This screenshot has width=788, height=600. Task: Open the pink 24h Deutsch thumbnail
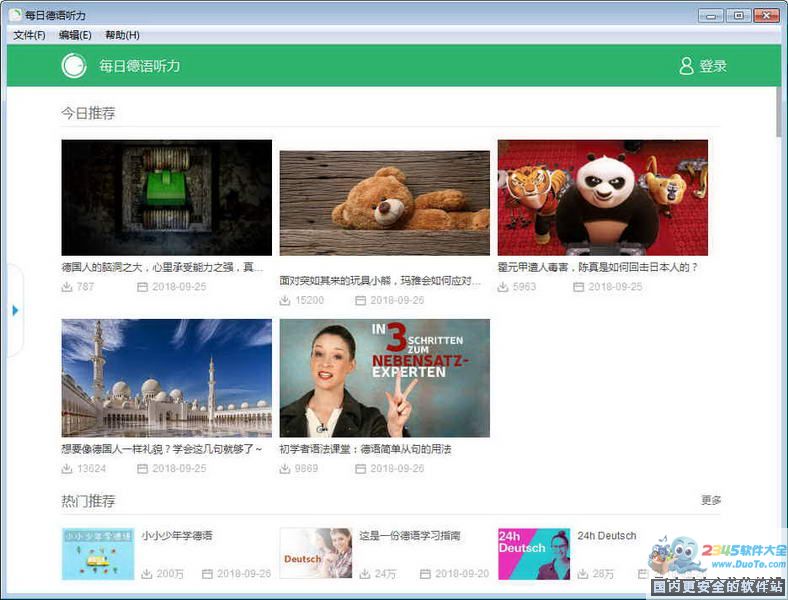[534, 554]
